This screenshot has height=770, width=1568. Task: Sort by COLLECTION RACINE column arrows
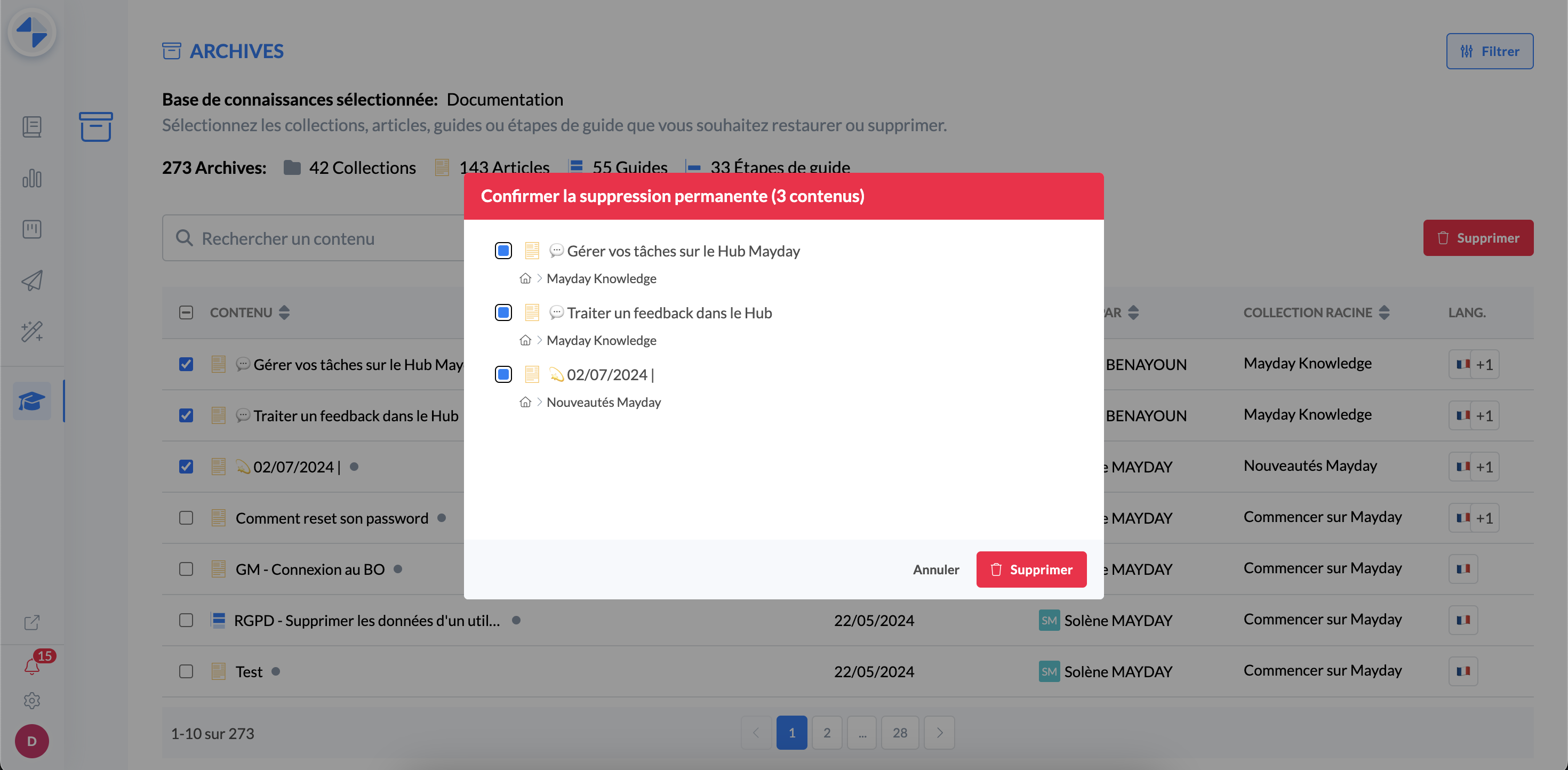point(1384,313)
